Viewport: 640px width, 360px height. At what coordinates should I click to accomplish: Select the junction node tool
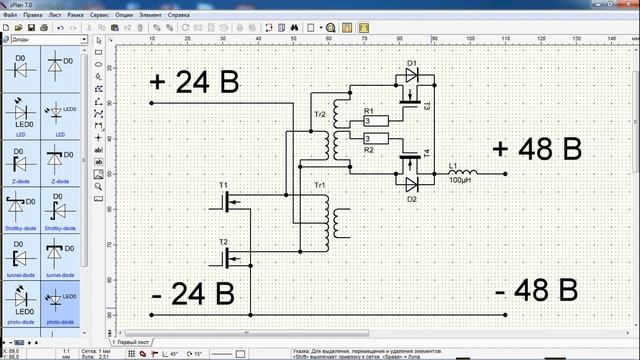[x=98, y=138]
